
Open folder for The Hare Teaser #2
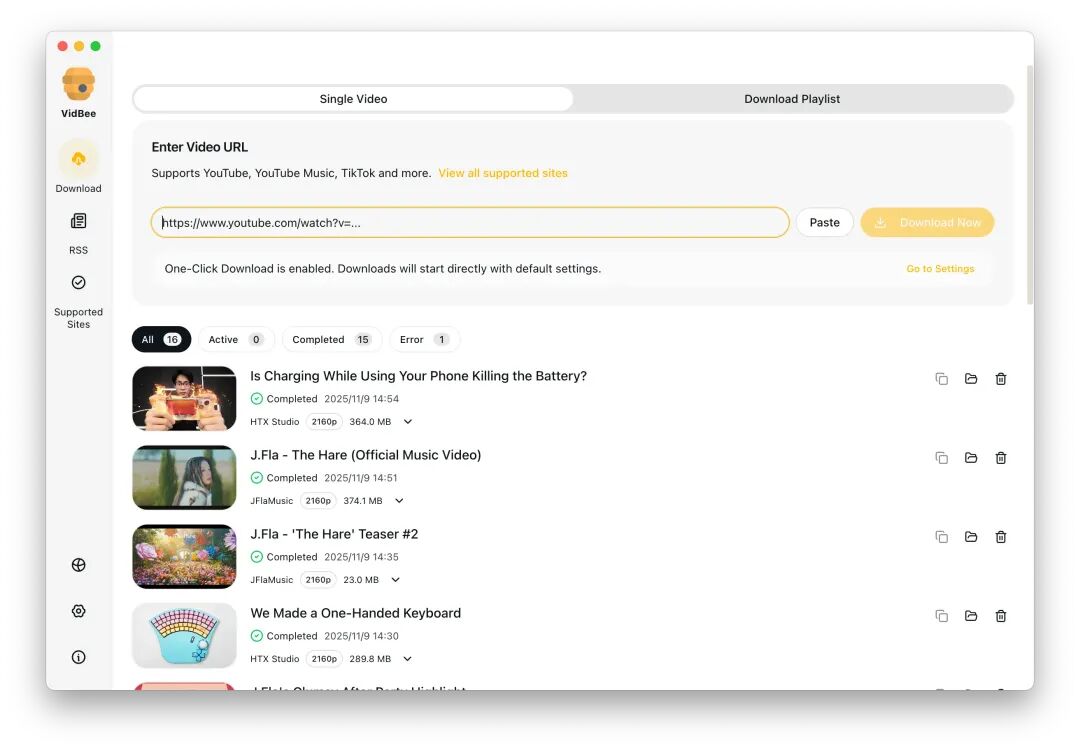click(x=971, y=537)
